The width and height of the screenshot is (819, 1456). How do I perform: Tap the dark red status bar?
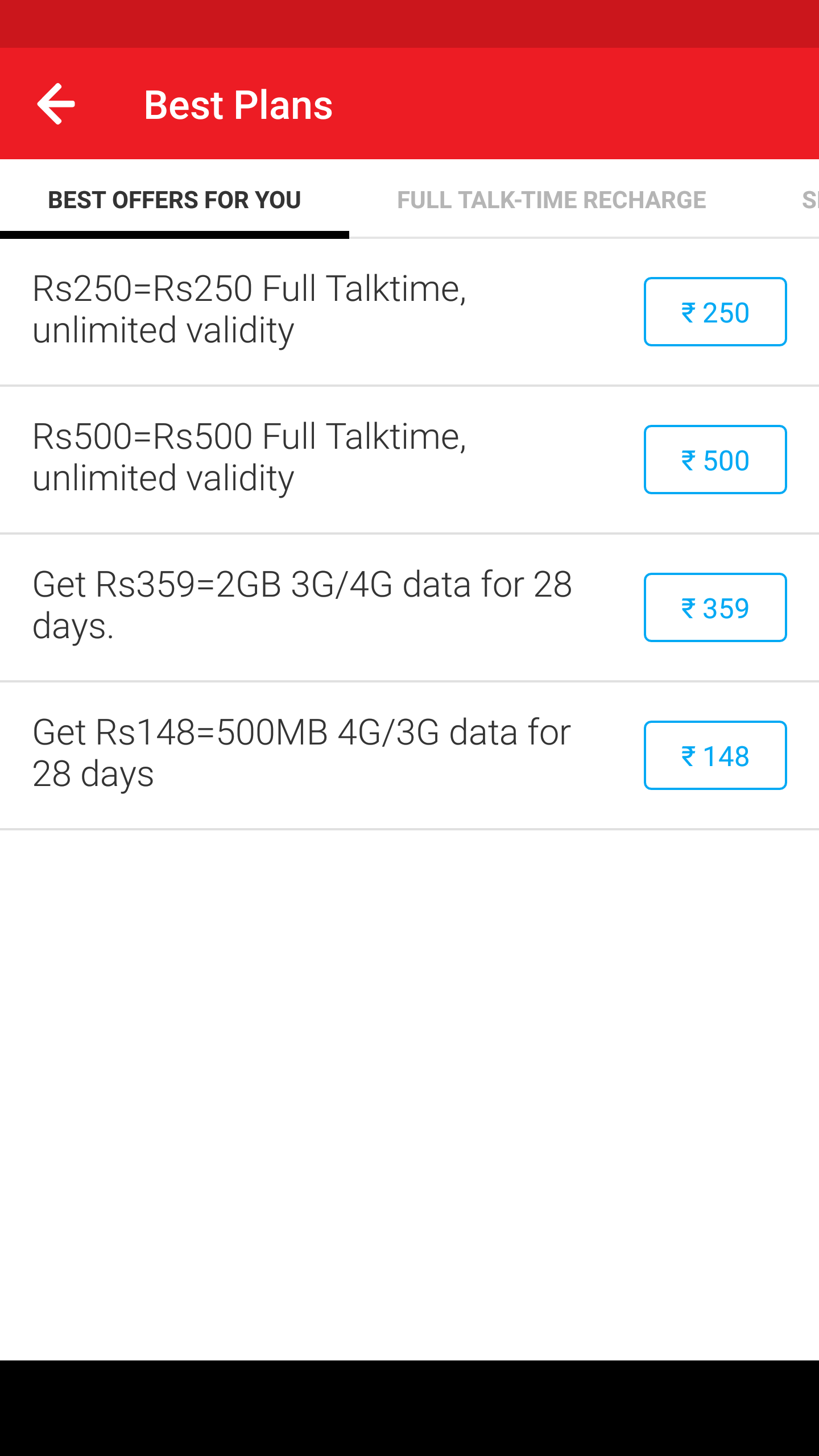pyautogui.click(x=409, y=24)
